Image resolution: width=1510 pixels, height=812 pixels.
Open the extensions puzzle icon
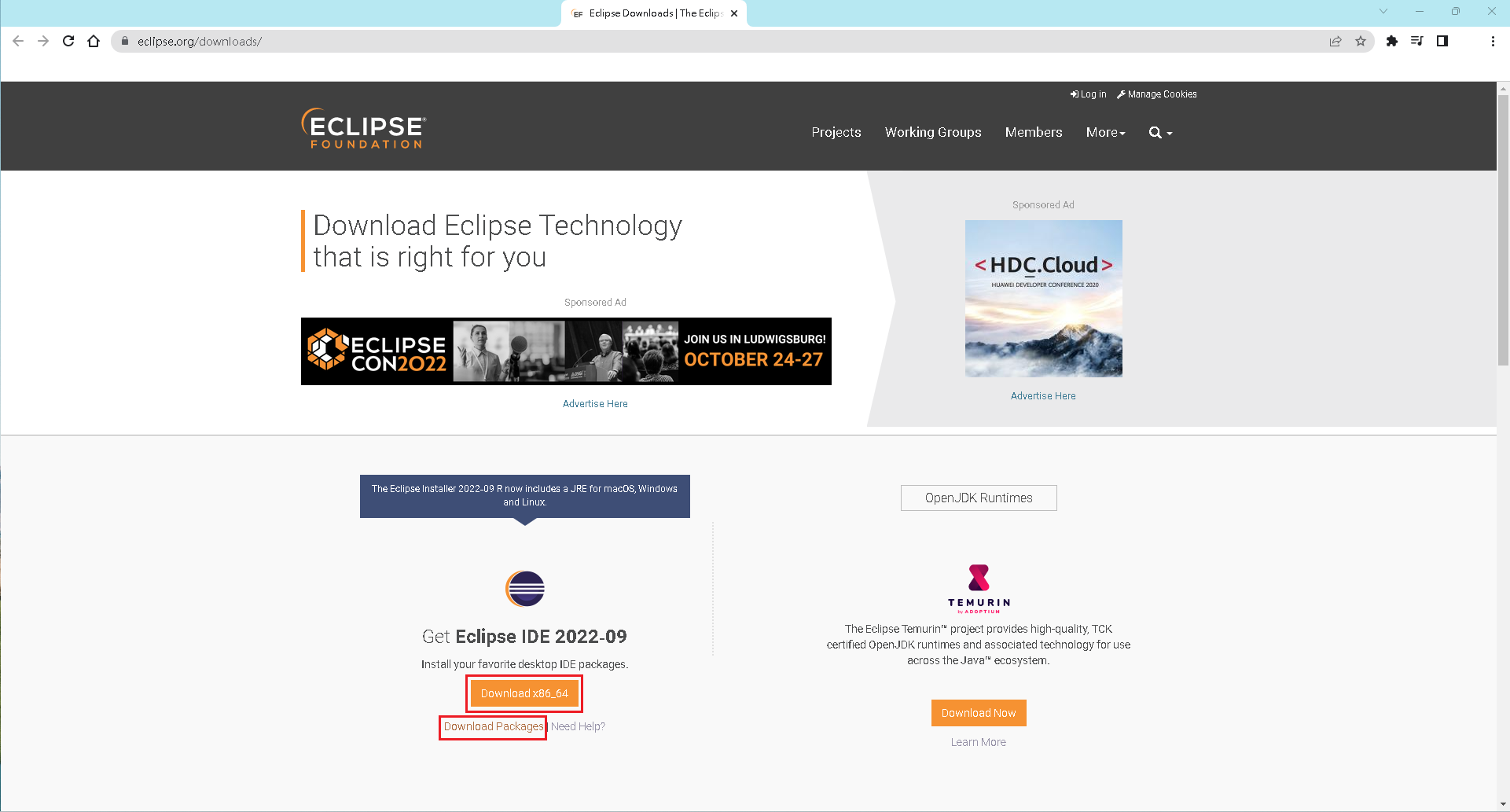[x=1391, y=41]
